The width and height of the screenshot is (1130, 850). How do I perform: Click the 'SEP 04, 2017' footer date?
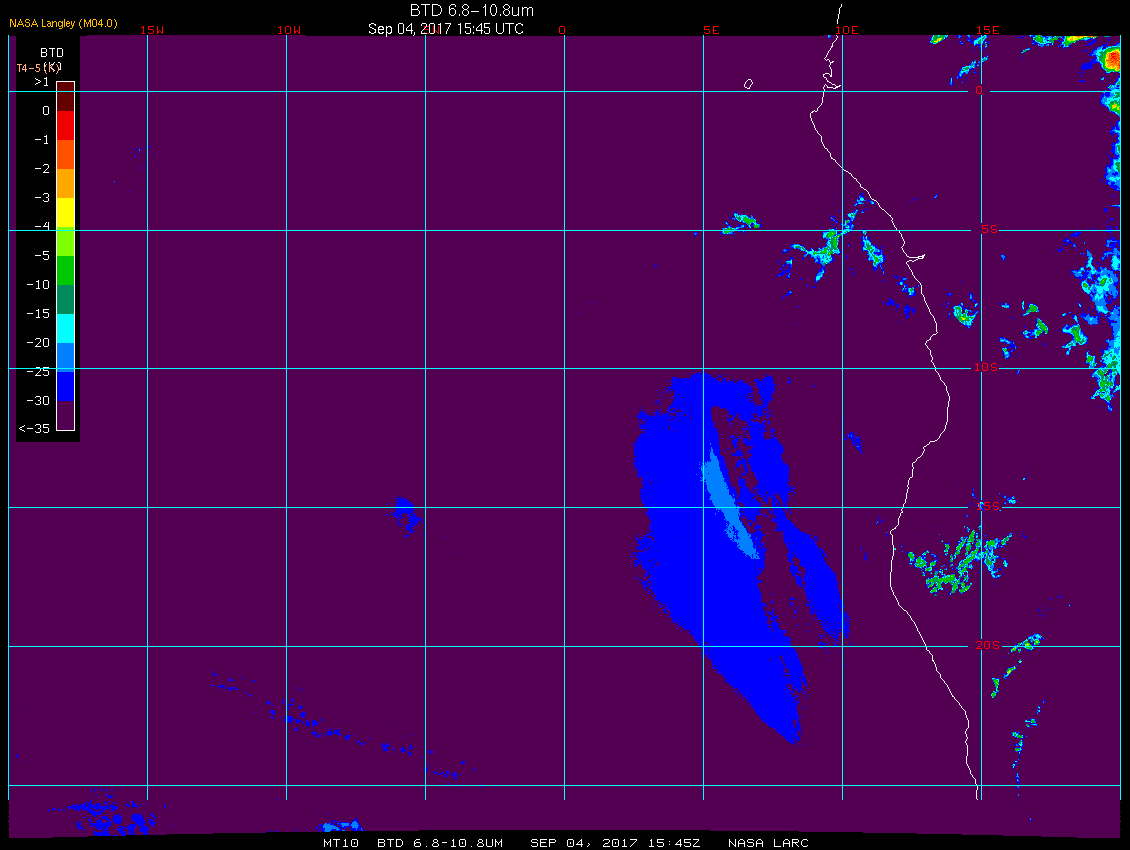click(585, 843)
